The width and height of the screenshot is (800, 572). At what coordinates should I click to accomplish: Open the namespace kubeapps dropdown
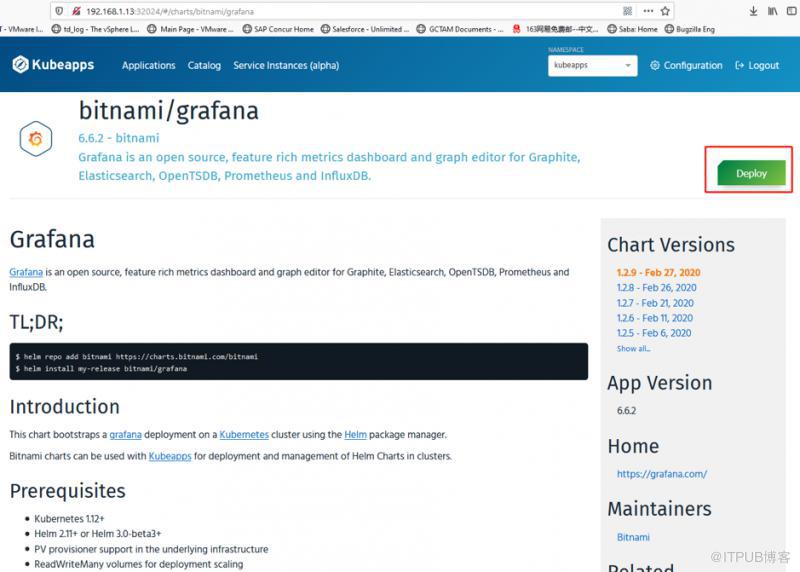tap(592, 65)
